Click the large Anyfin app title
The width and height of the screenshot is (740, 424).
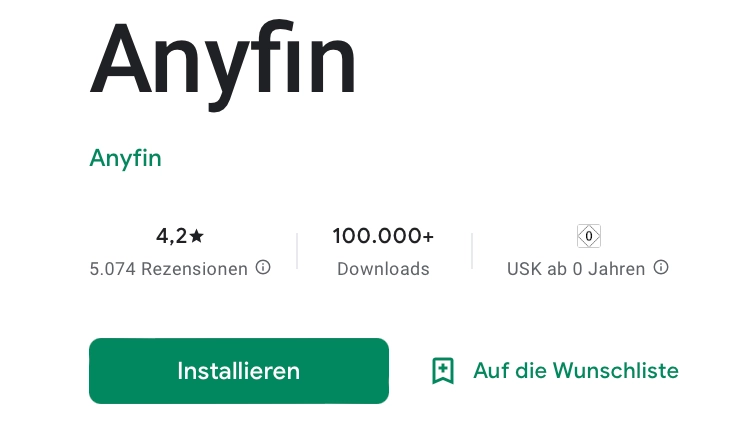[x=222, y=64]
